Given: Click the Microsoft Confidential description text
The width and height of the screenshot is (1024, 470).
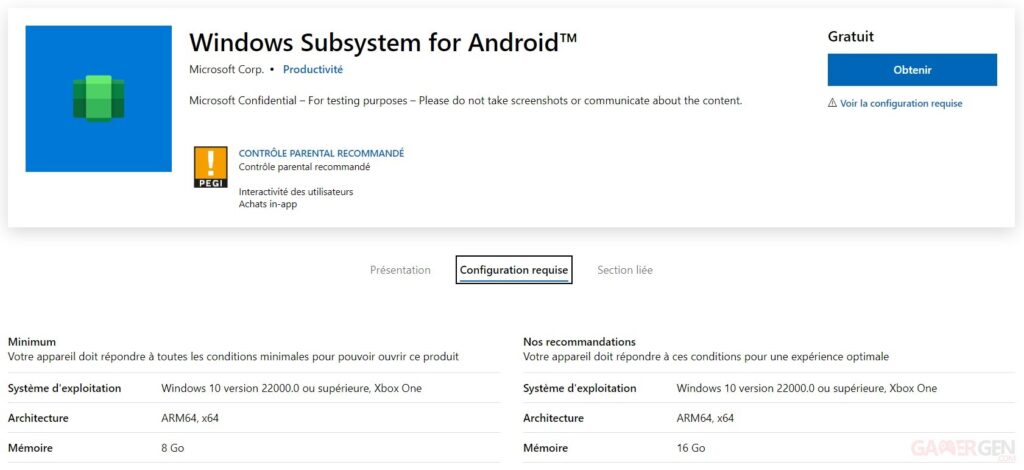Looking at the screenshot, I should click(466, 101).
